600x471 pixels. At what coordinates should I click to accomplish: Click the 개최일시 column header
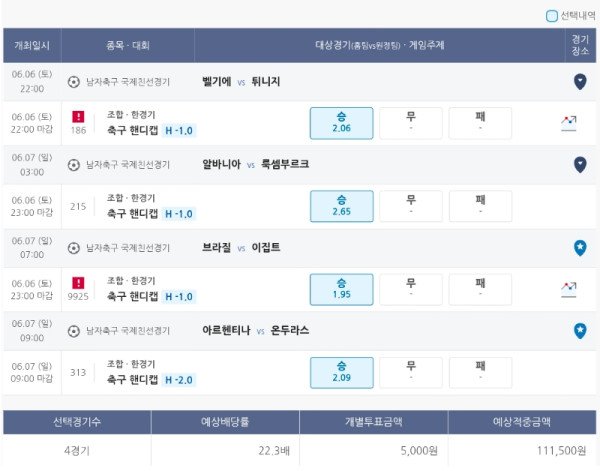[32, 46]
